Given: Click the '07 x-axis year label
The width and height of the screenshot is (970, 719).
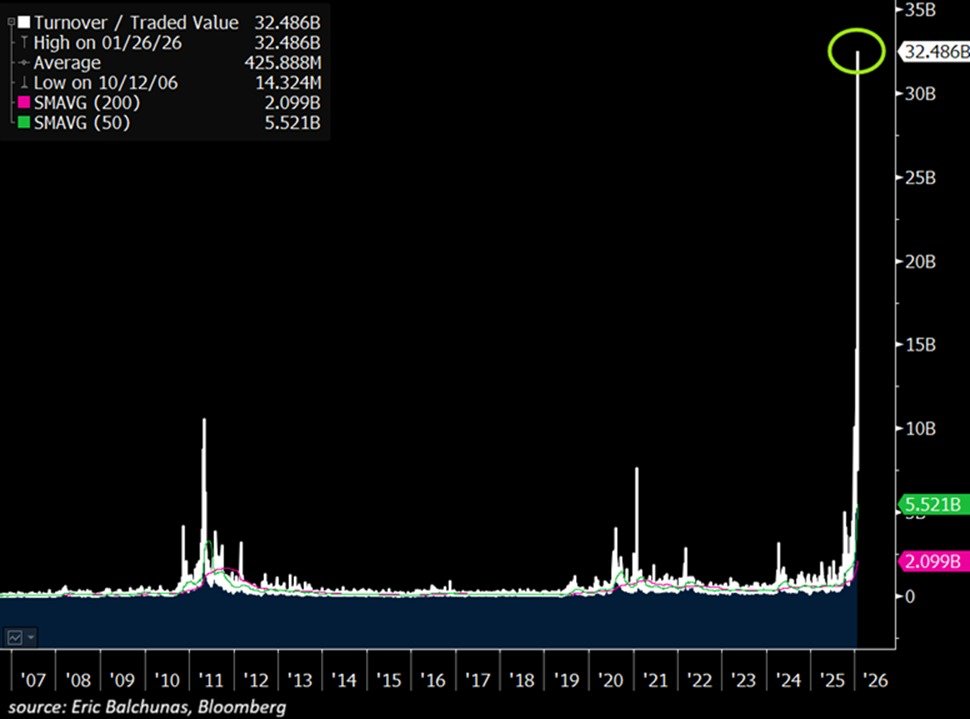Looking at the screenshot, I should pos(33,680).
